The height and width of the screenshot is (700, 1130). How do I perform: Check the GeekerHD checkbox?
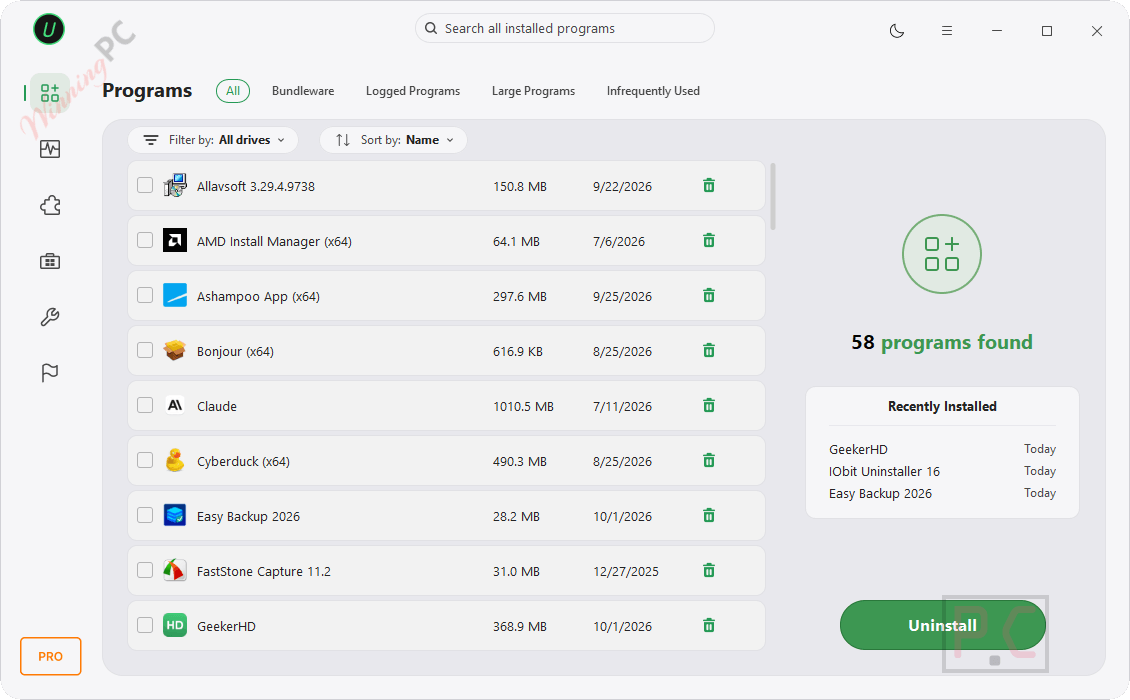tap(145, 625)
